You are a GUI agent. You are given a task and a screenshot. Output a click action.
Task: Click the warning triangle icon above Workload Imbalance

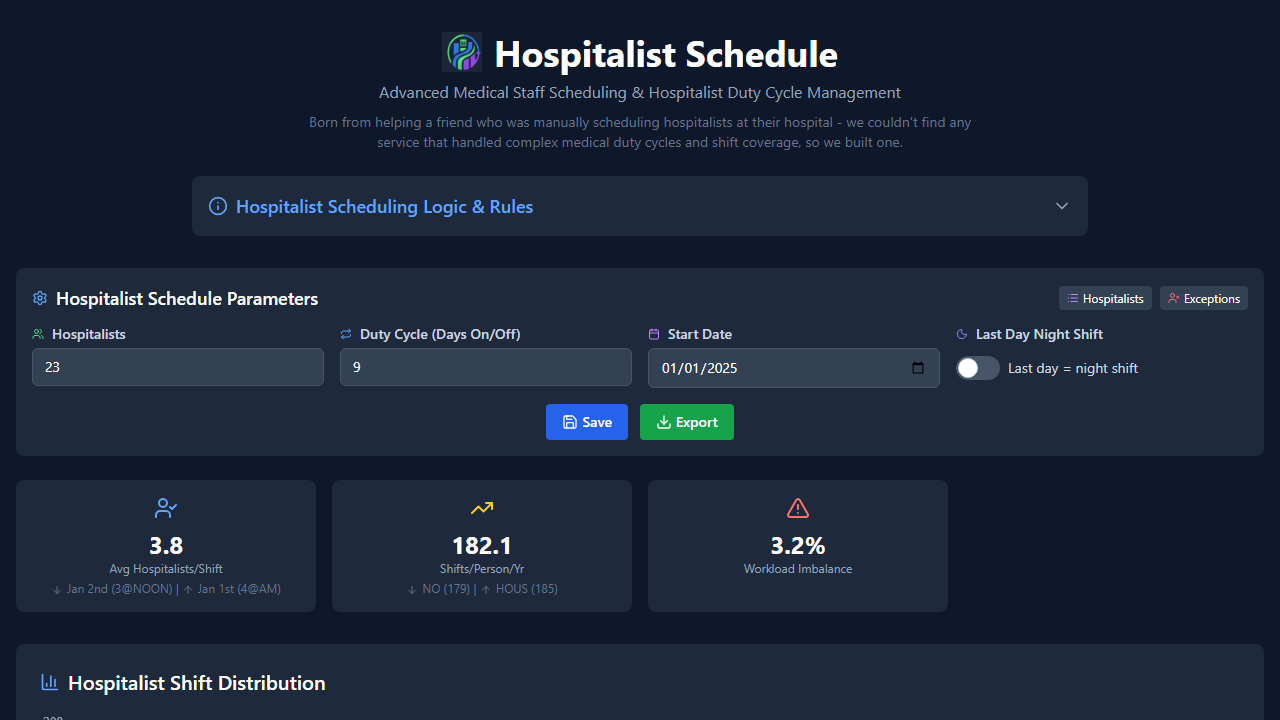click(x=798, y=508)
